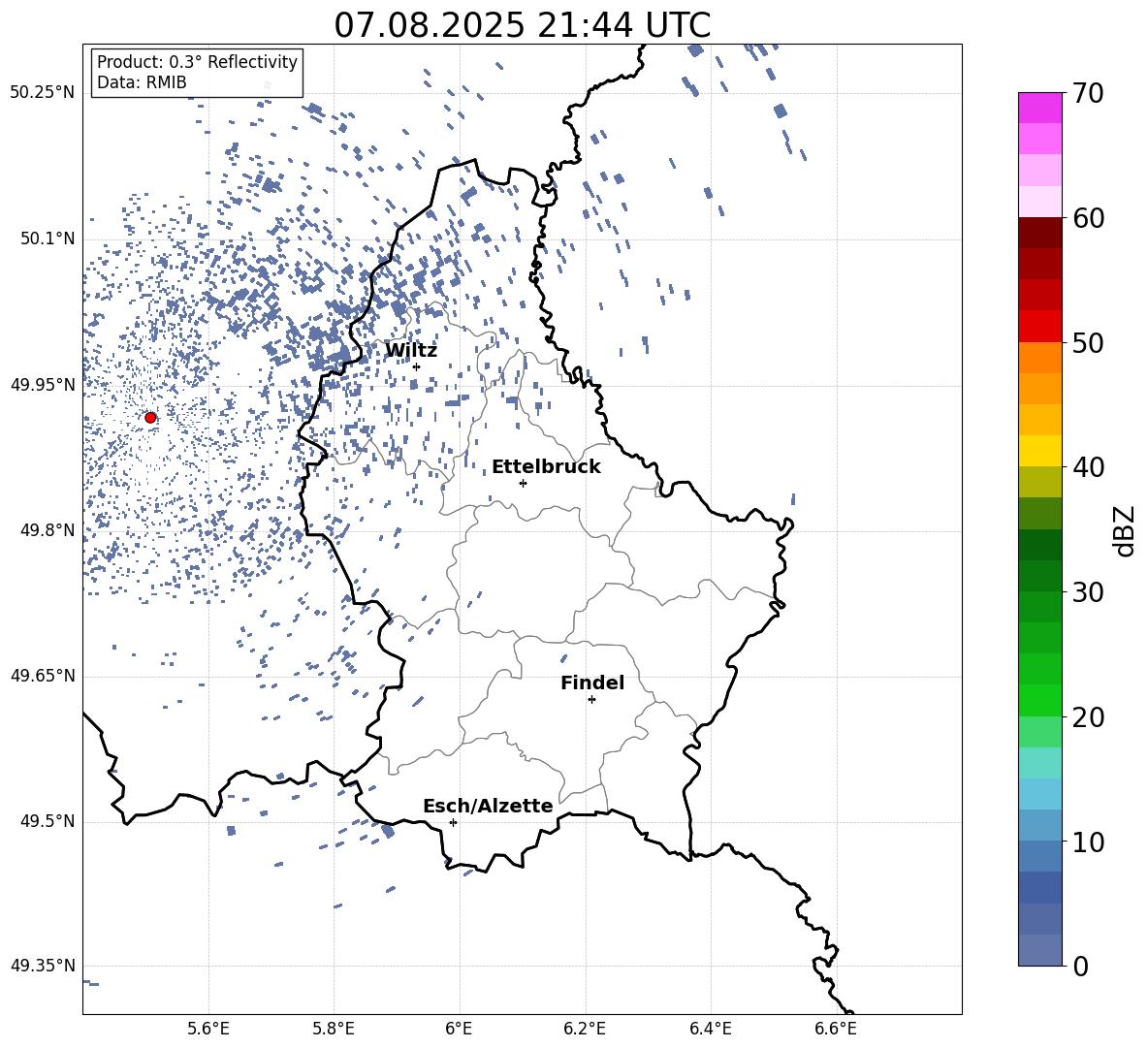
Task: Click the 49.95°N latitude label
Action: (x=43, y=385)
